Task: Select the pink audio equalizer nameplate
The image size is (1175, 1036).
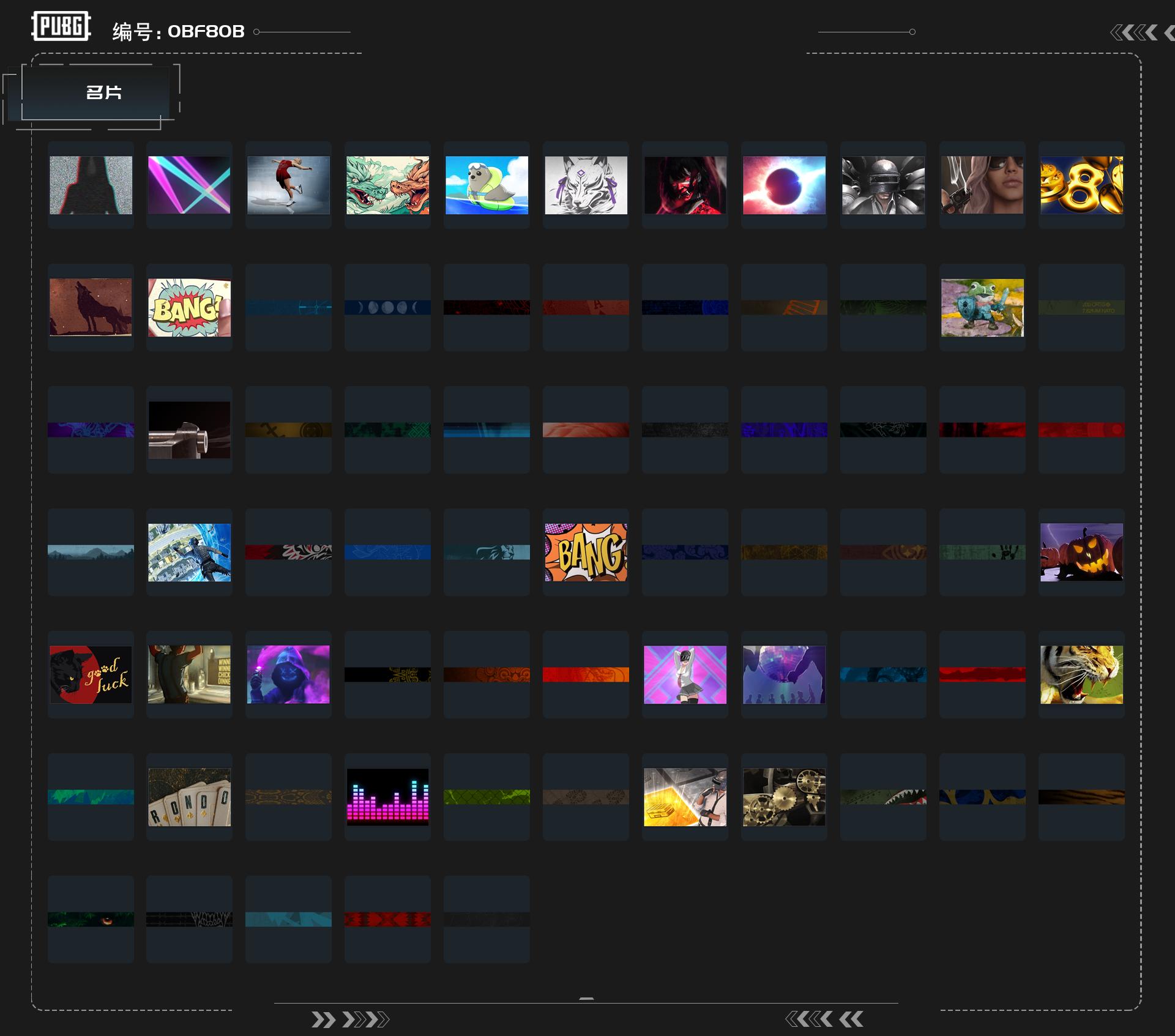Action: pyautogui.click(x=387, y=797)
